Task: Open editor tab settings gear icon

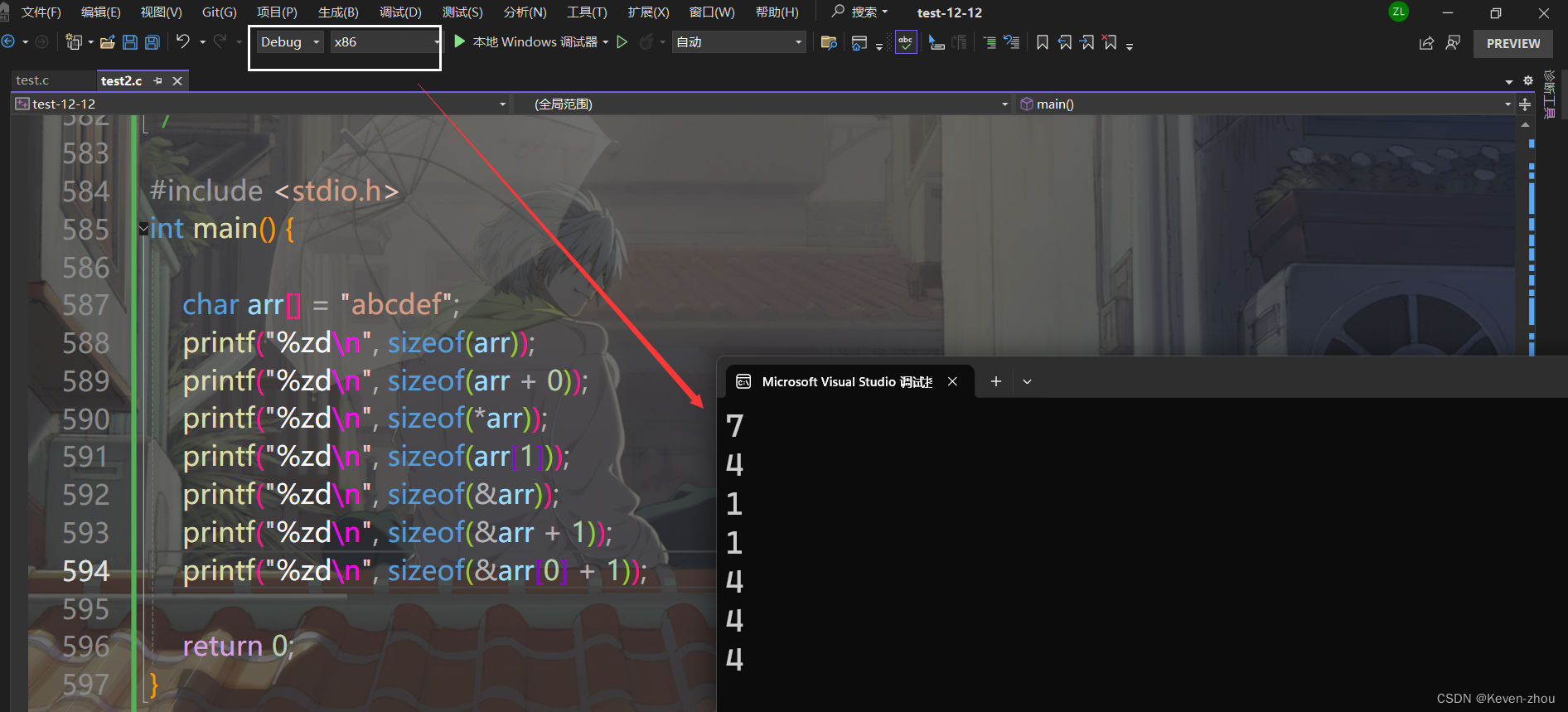Action: click(x=1528, y=80)
